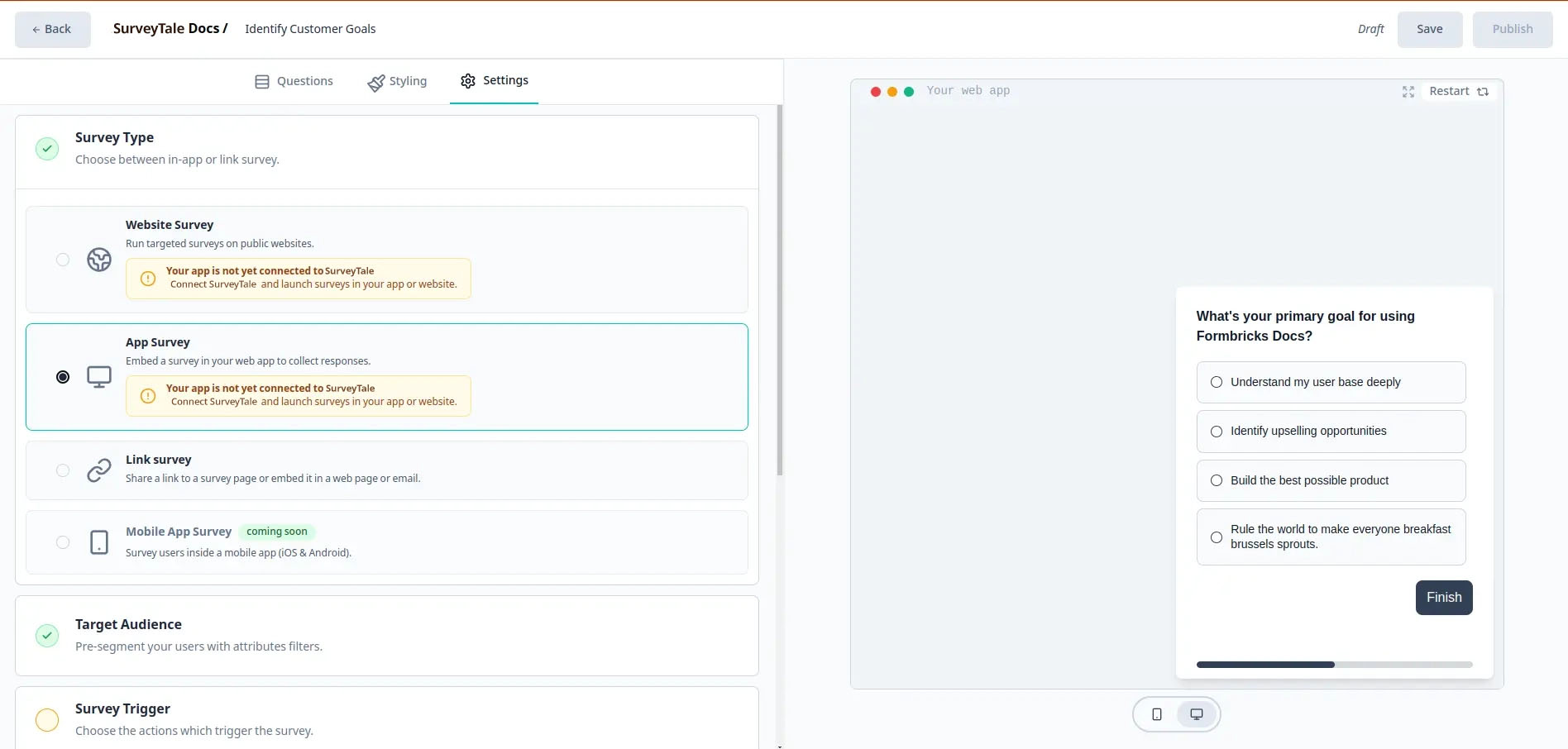This screenshot has width=1568, height=749.
Task: Select the Link survey radio button
Action: [x=63, y=470]
